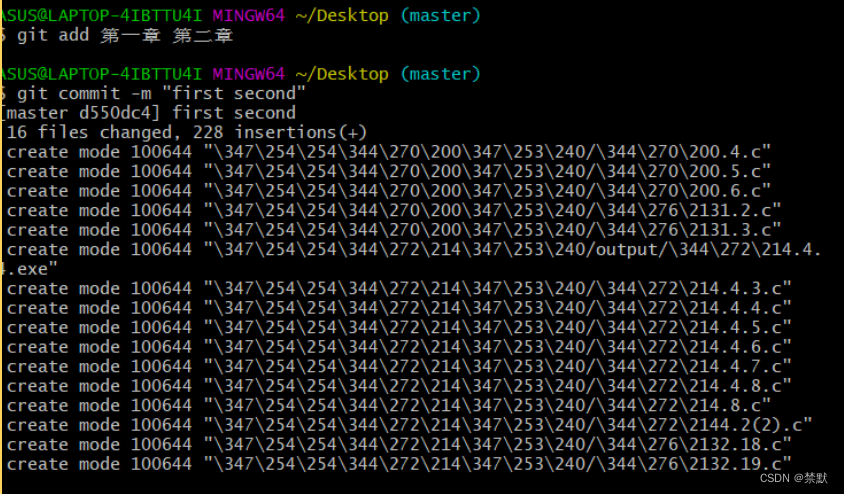Click the git commit -m "first second" command

point(160,93)
